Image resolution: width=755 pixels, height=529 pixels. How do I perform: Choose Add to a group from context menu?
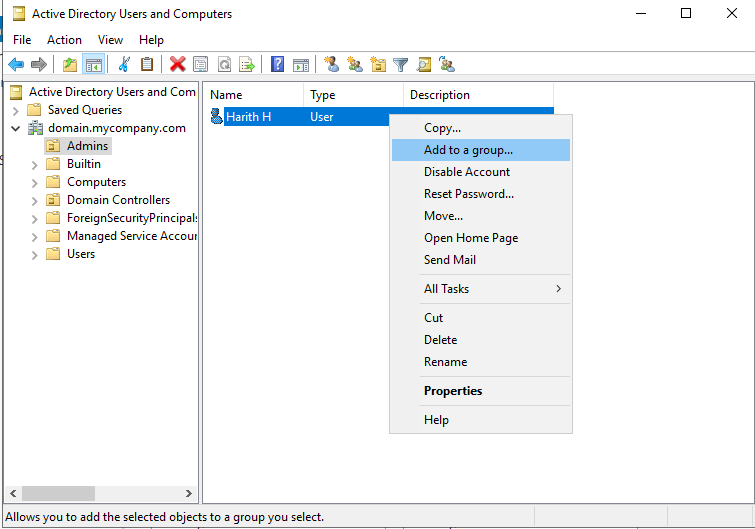tap(468, 150)
